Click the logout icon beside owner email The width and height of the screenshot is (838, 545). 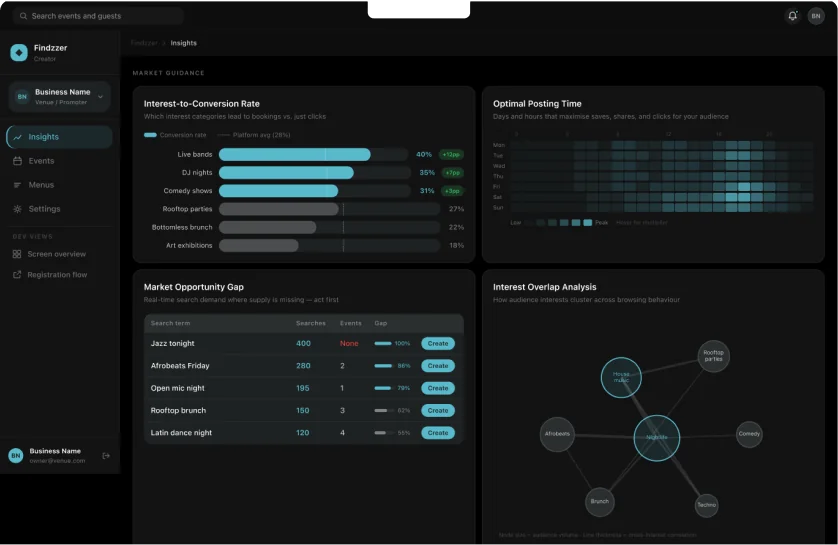click(x=106, y=456)
